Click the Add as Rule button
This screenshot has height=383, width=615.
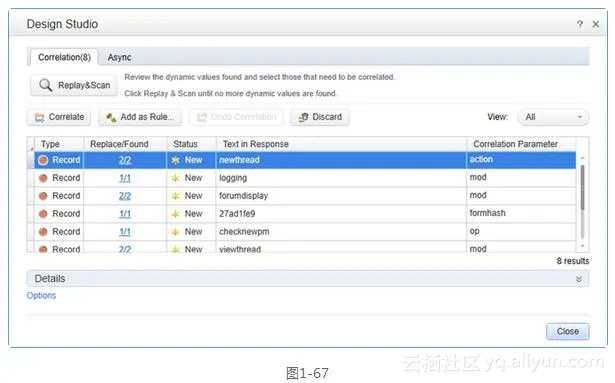140,117
